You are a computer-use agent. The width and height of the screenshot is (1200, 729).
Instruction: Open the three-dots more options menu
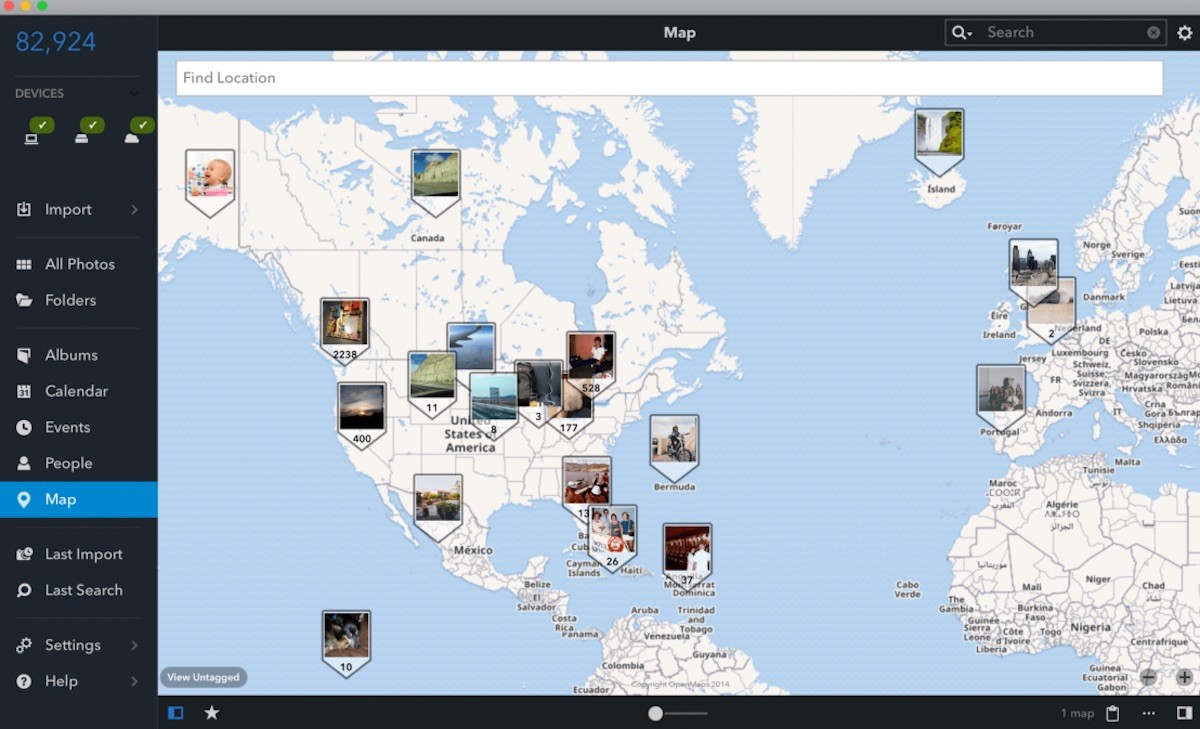pyautogui.click(x=1148, y=713)
